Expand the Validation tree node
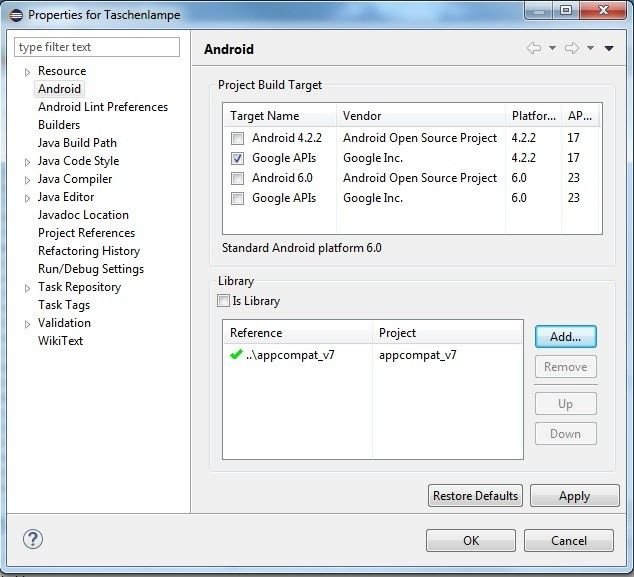 coord(27,324)
